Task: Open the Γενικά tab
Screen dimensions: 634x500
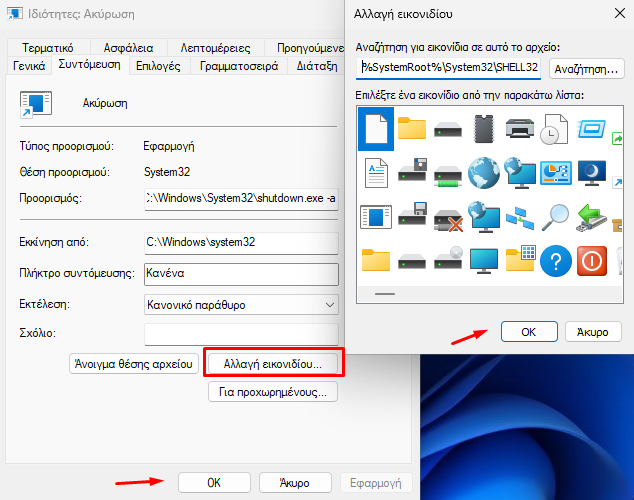Action: pyautogui.click(x=29, y=66)
